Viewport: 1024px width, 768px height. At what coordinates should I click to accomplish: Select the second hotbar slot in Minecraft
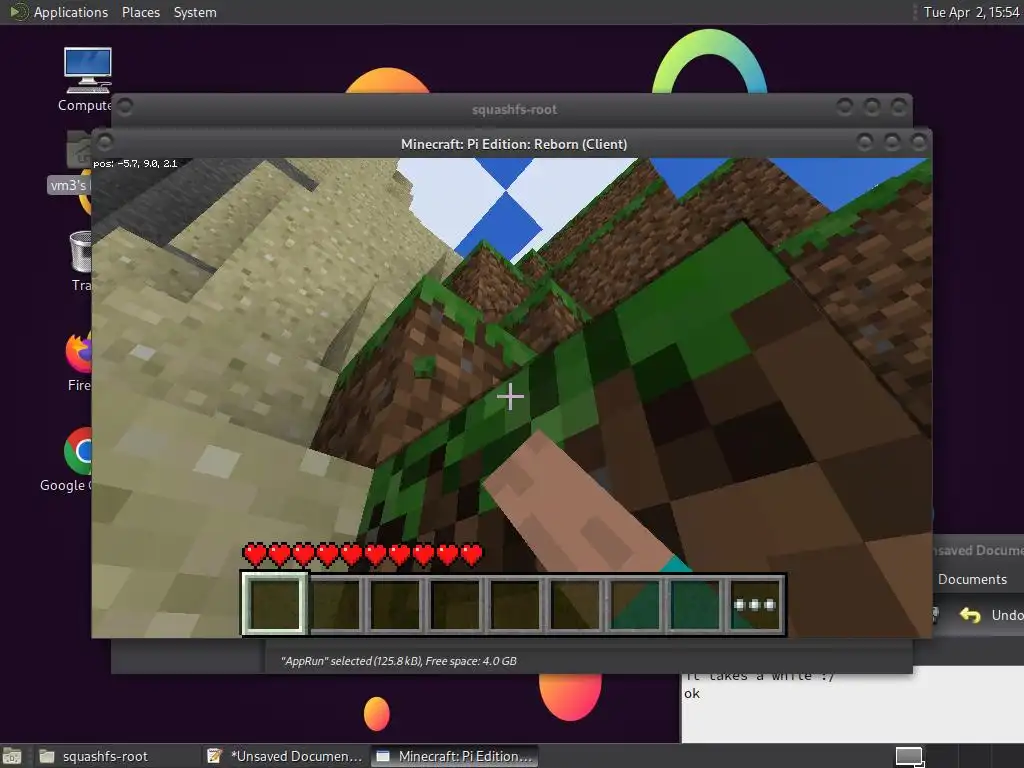click(335, 604)
